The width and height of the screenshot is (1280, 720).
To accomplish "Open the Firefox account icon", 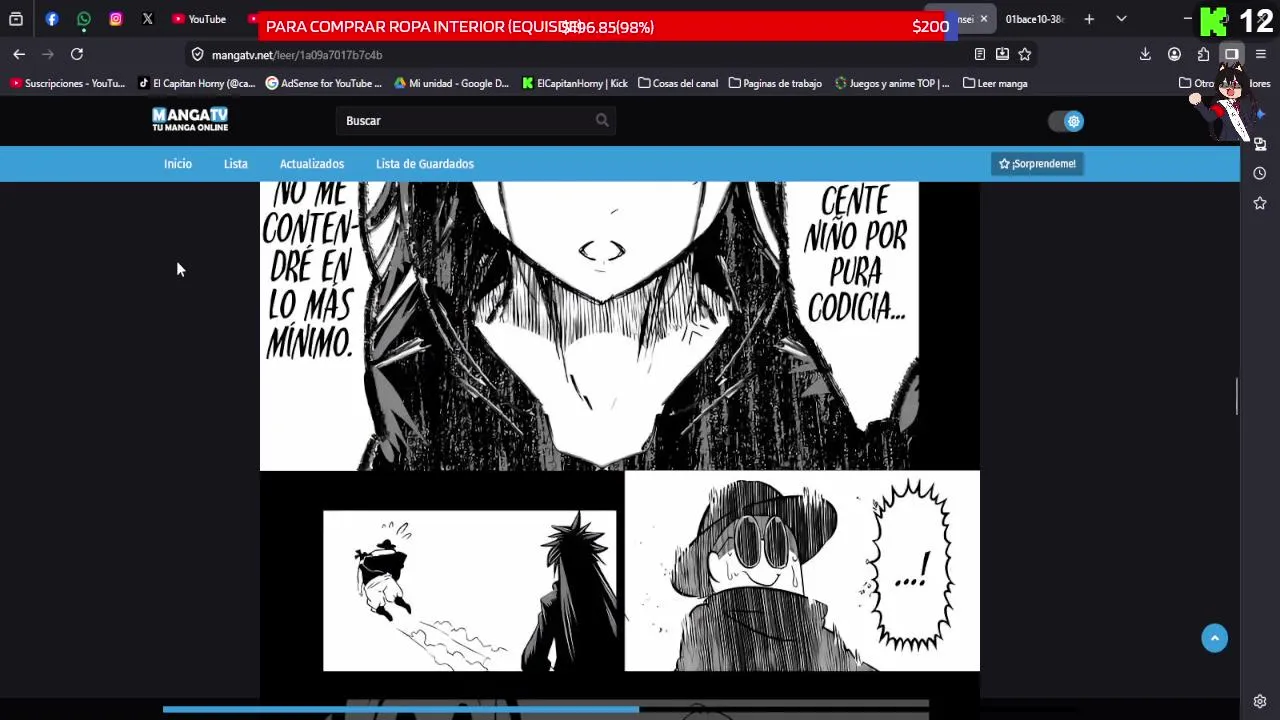I will point(1174,54).
